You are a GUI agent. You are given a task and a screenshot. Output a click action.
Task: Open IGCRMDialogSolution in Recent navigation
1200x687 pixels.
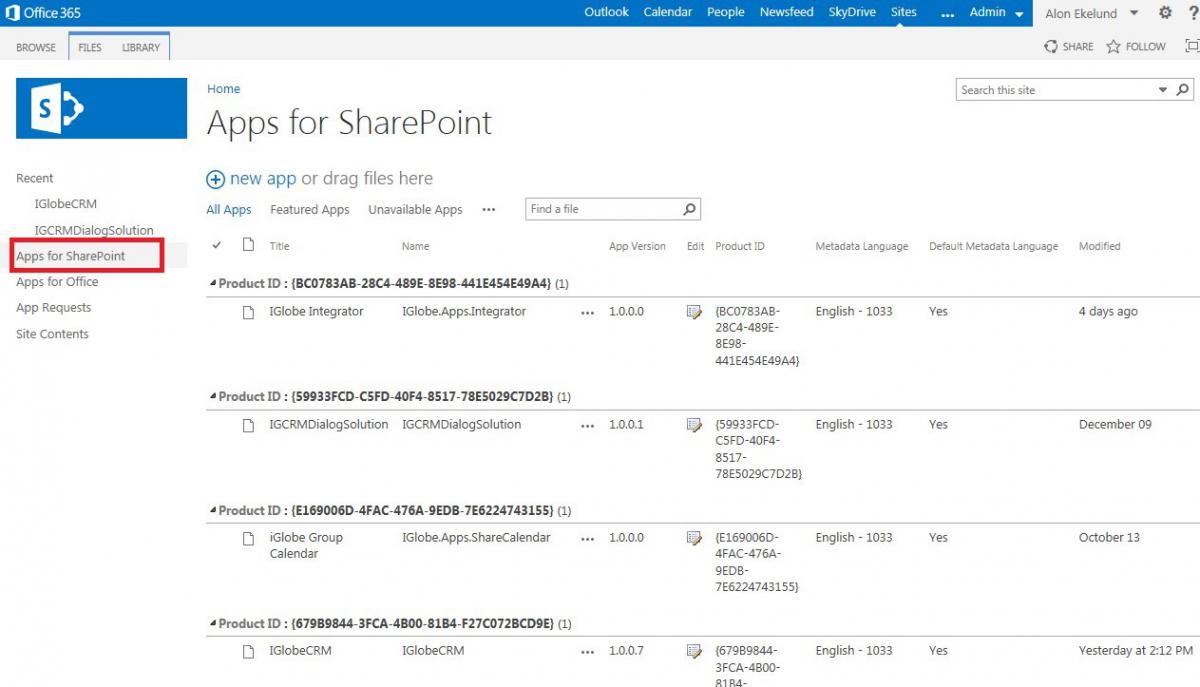coord(94,230)
